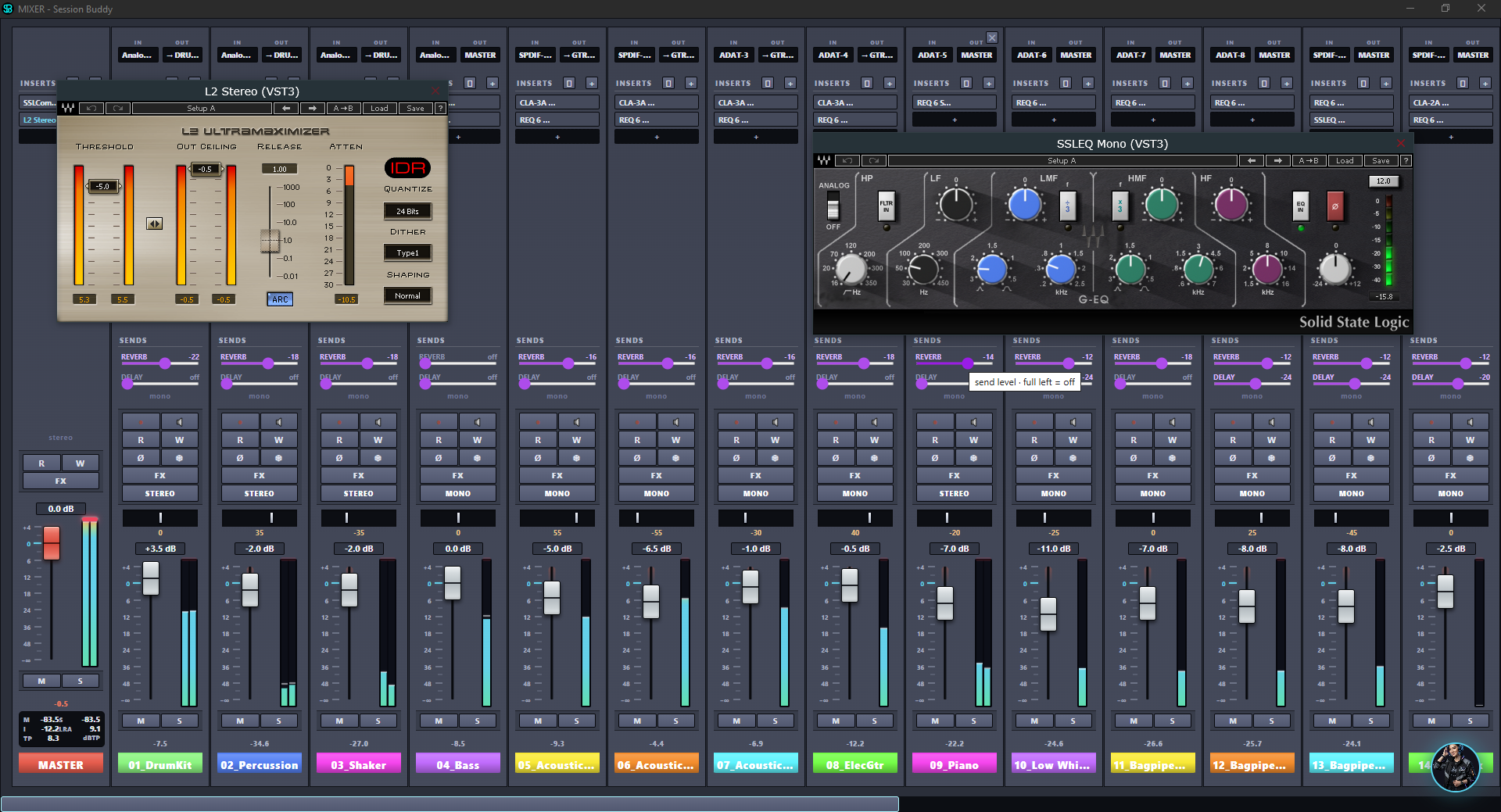Open the Setup A preset menu in L2 Stereo
1501x812 pixels.
[x=202, y=109]
